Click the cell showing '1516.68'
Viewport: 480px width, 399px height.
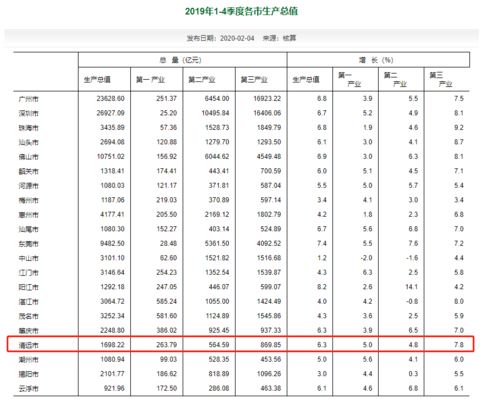(x=269, y=258)
